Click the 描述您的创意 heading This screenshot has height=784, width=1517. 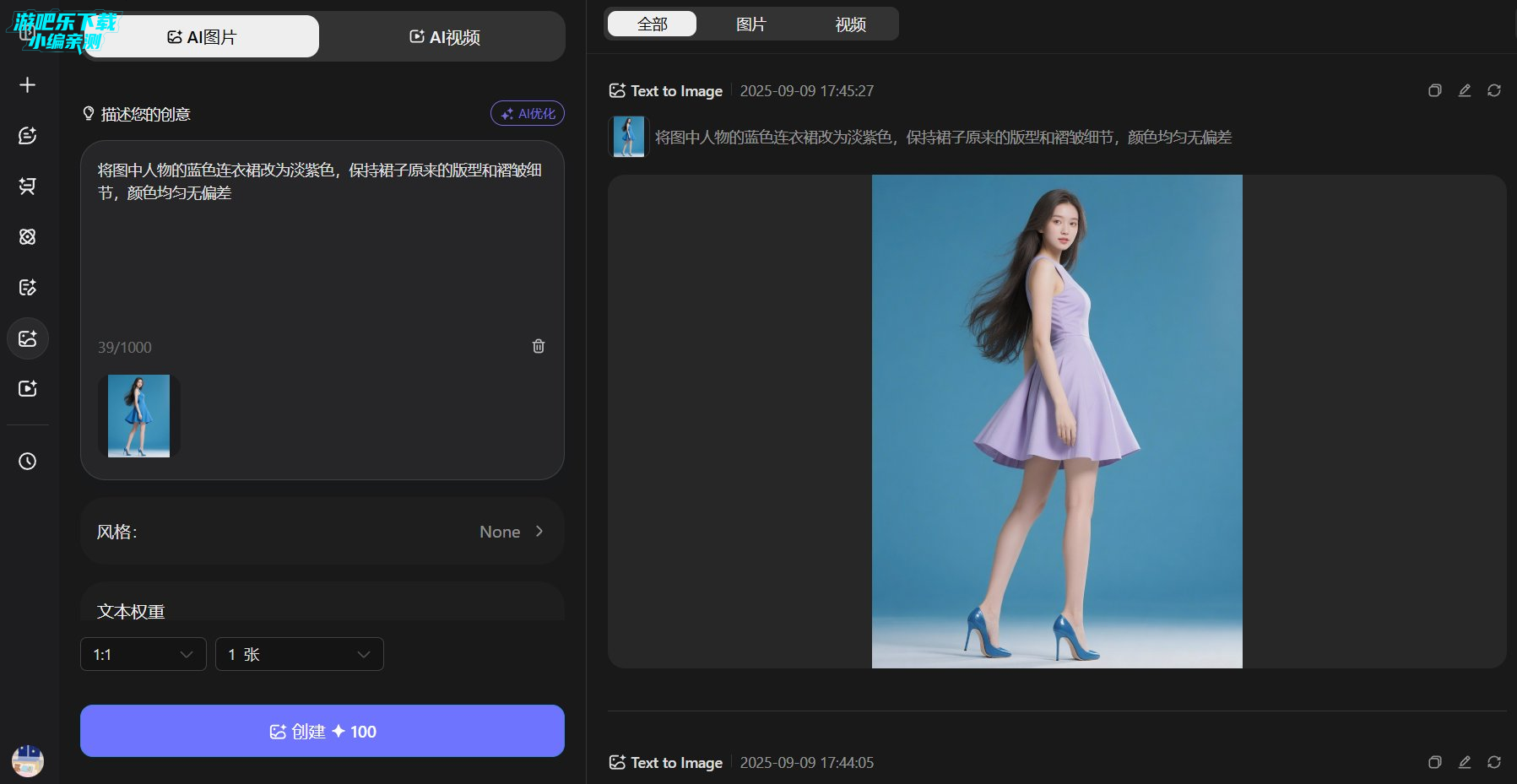[x=145, y=114]
